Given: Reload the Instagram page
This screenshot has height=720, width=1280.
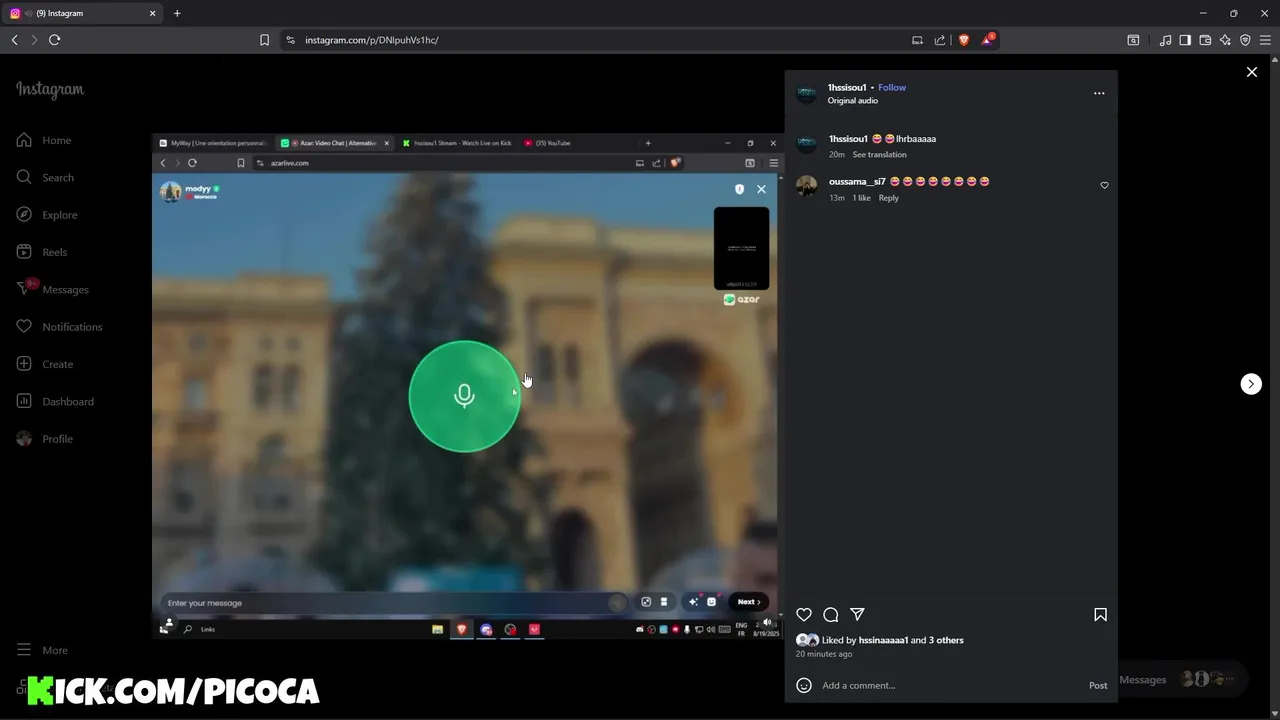Looking at the screenshot, I should coord(55,40).
